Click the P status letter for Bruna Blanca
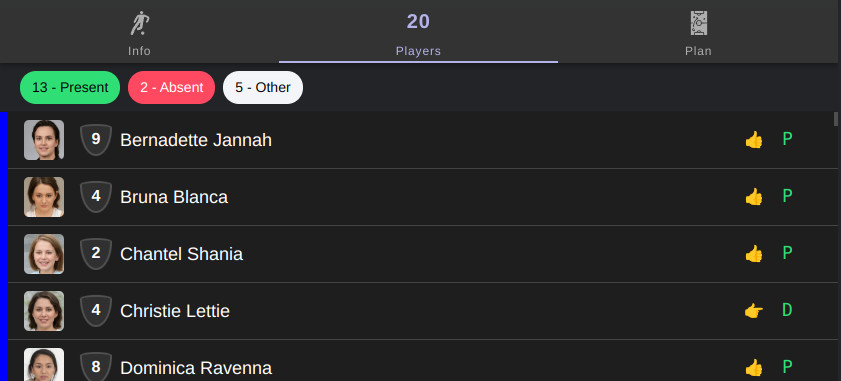The image size is (841, 381). (x=787, y=196)
